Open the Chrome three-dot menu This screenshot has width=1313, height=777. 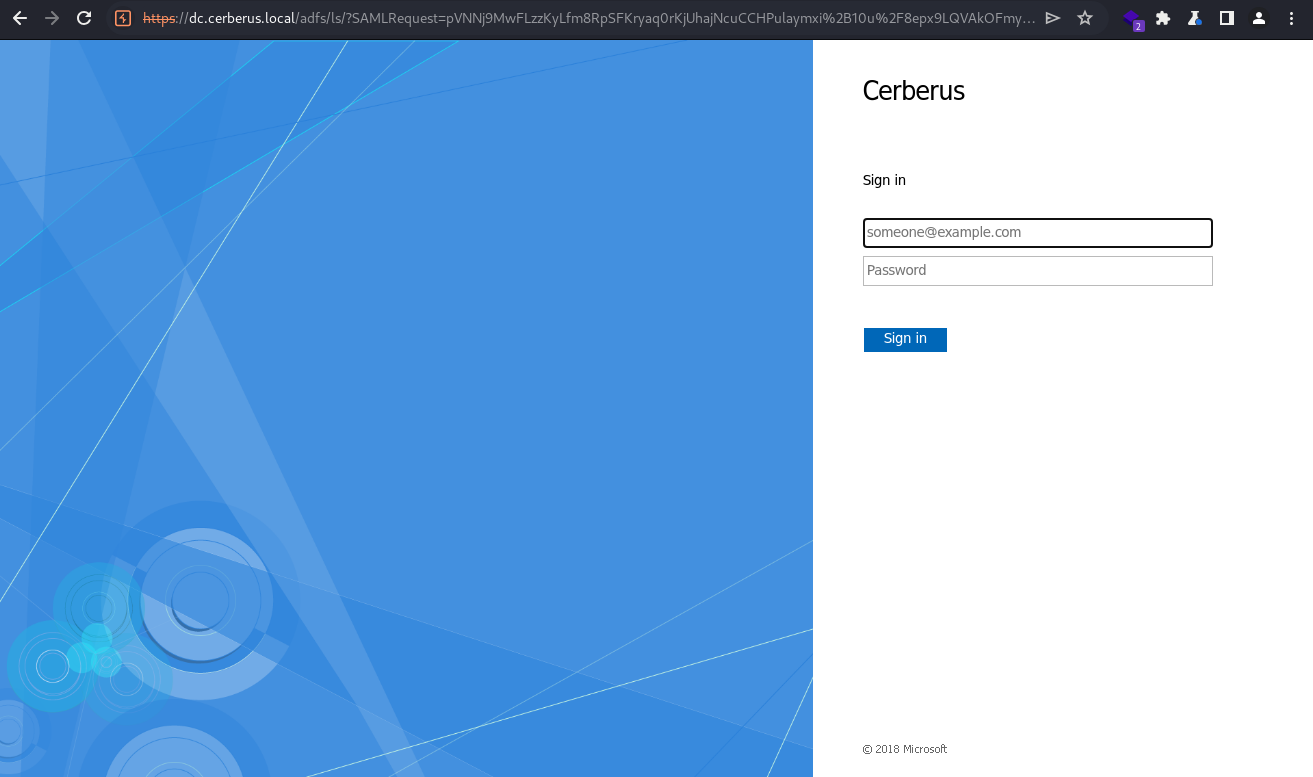[x=1291, y=18]
